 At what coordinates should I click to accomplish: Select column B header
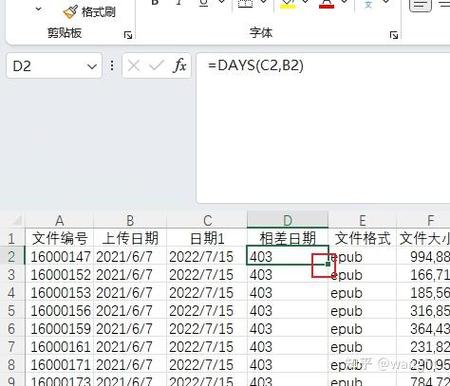(x=130, y=220)
